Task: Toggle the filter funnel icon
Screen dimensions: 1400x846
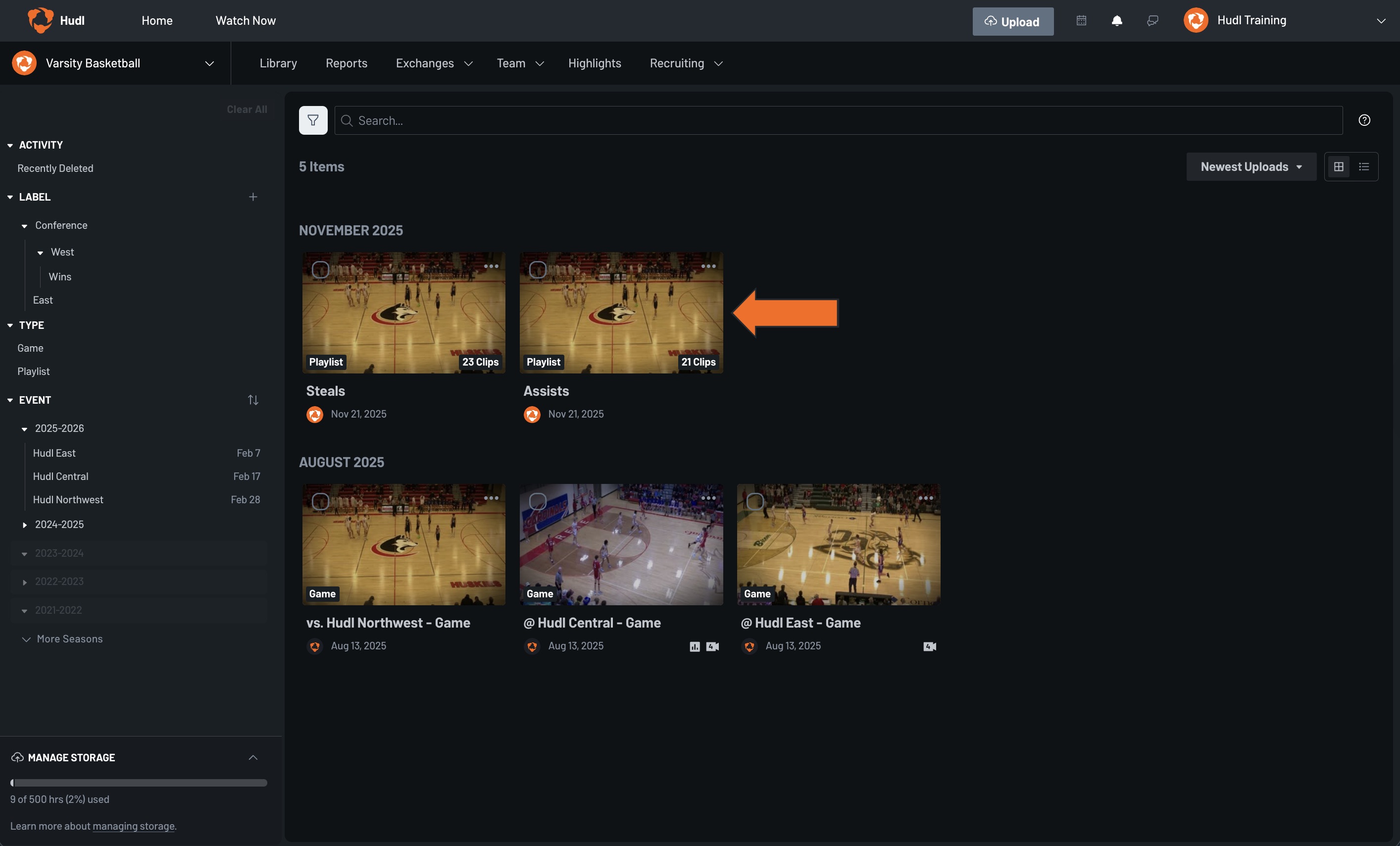Action: [x=313, y=120]
